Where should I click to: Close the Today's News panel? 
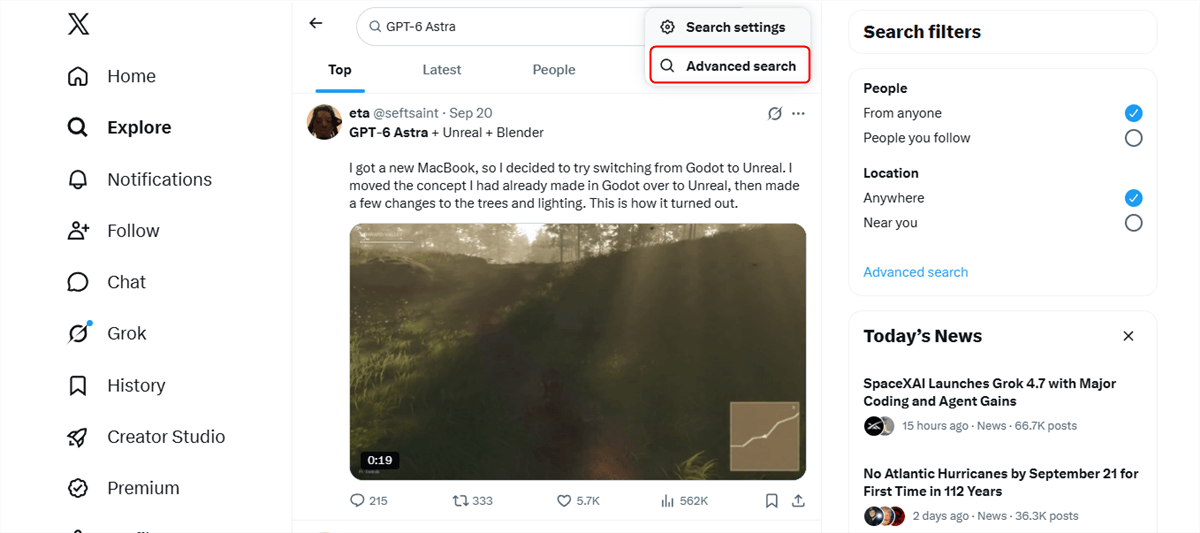coord(1128,336)
